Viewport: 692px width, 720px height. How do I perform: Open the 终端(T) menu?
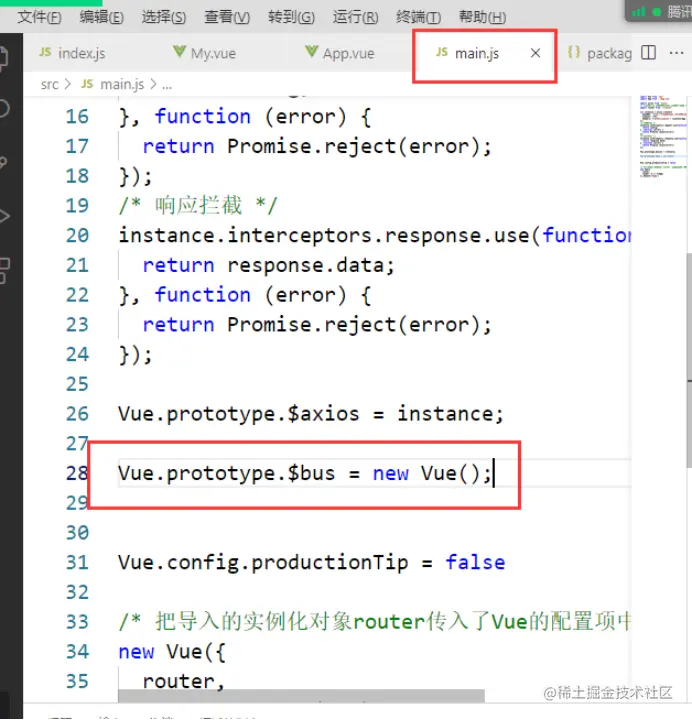click(418, 17)
